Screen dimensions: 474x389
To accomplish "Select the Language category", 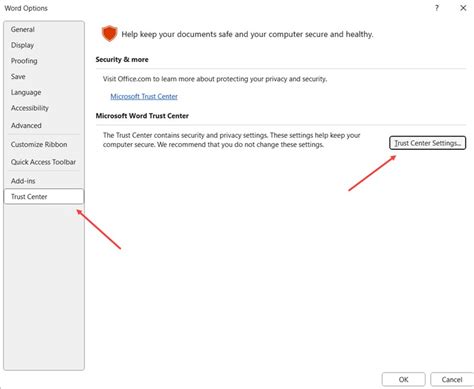I will 26,92.
